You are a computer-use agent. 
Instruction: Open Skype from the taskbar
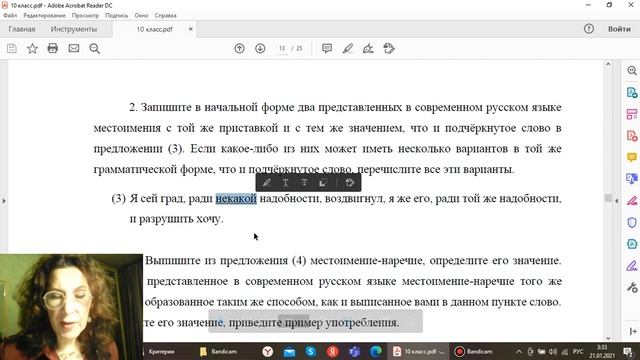[311, 351]
